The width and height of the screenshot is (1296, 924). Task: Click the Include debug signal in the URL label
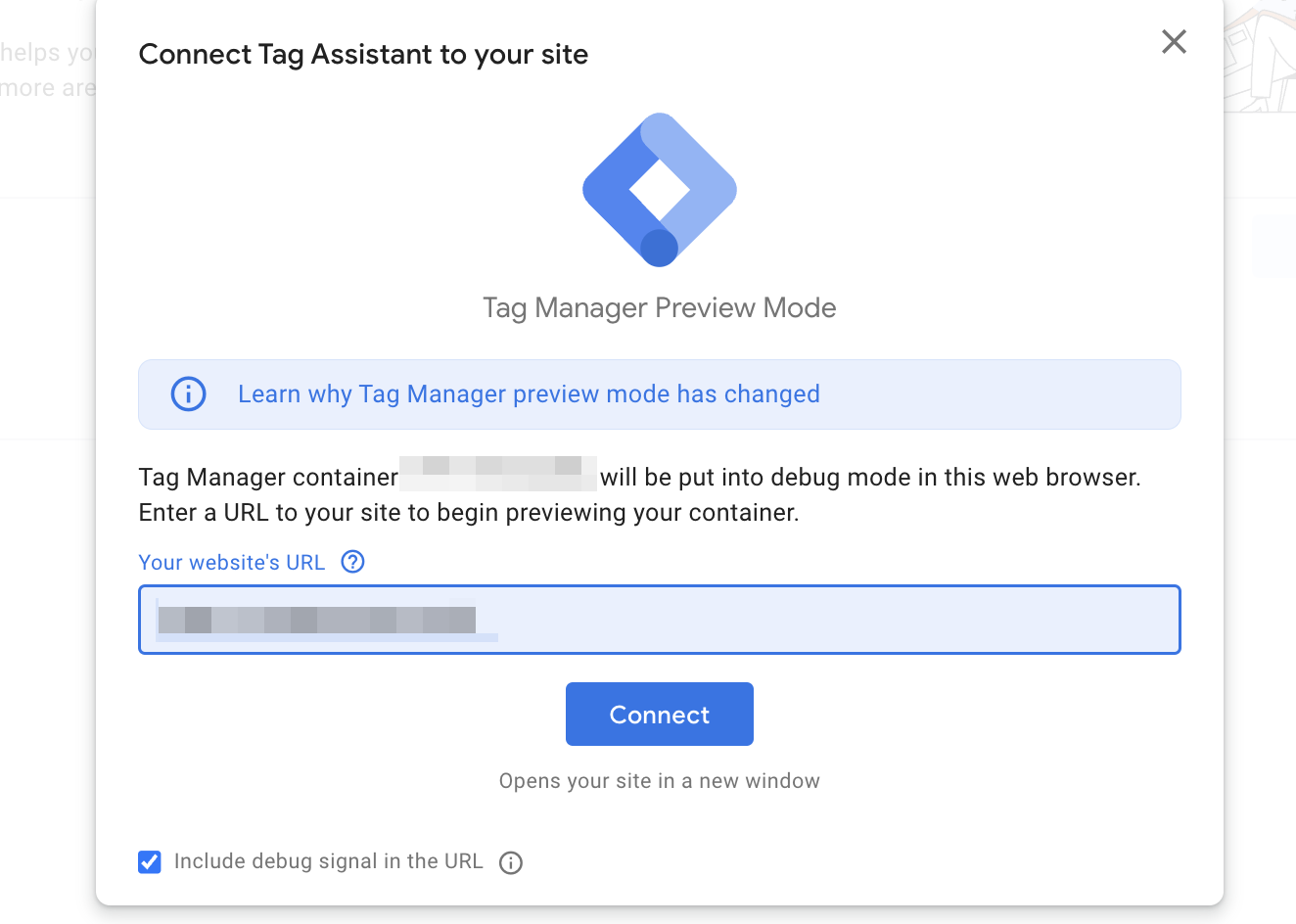coord(328,861)
